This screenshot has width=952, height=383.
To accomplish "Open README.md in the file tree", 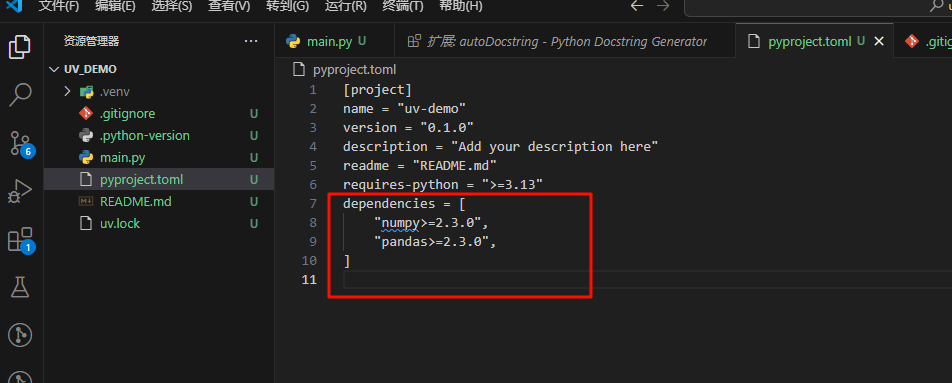I will coord(159,202).
